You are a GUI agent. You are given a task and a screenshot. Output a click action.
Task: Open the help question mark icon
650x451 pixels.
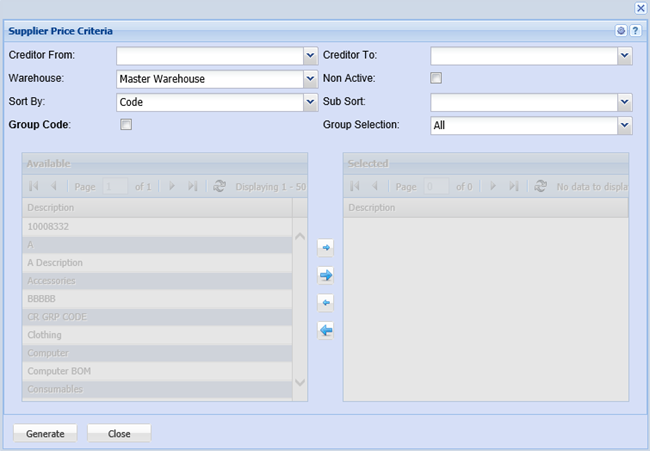pos(635,31)
